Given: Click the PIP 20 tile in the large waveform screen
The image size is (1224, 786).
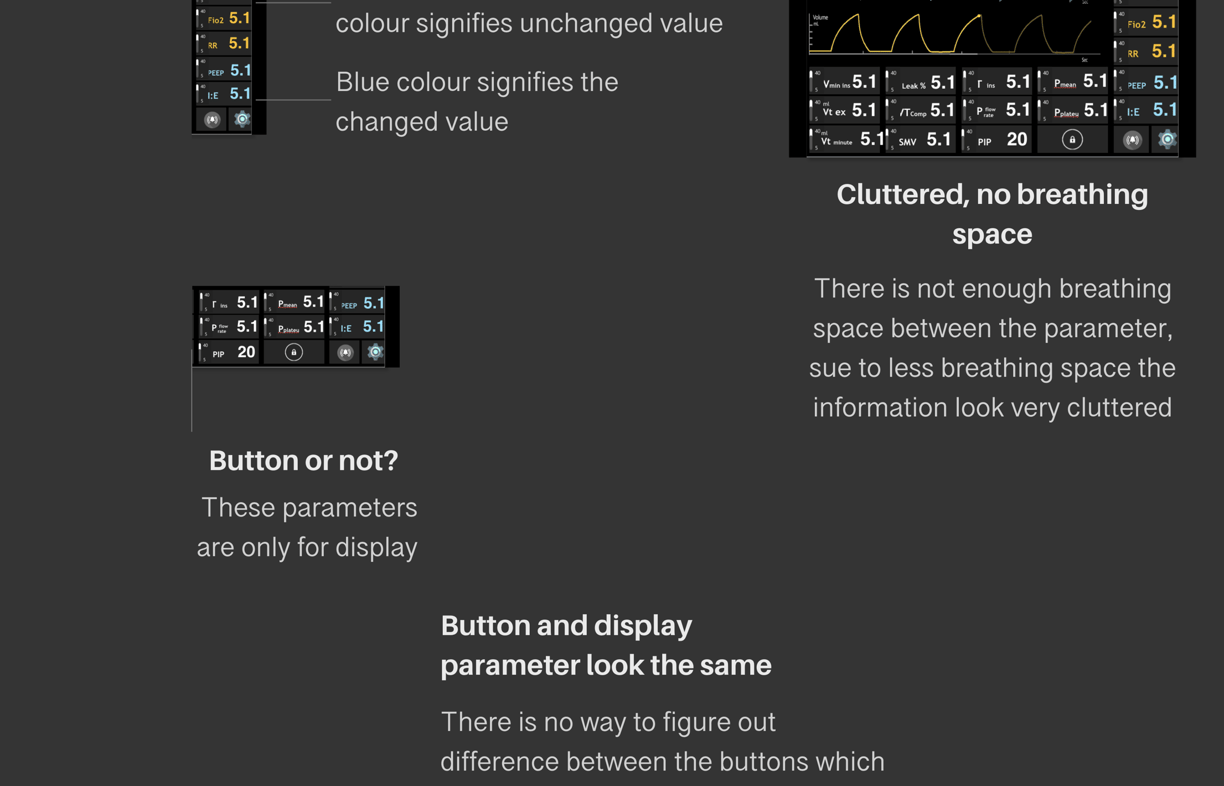Looking at the screenshot, I should coord(997,140).
